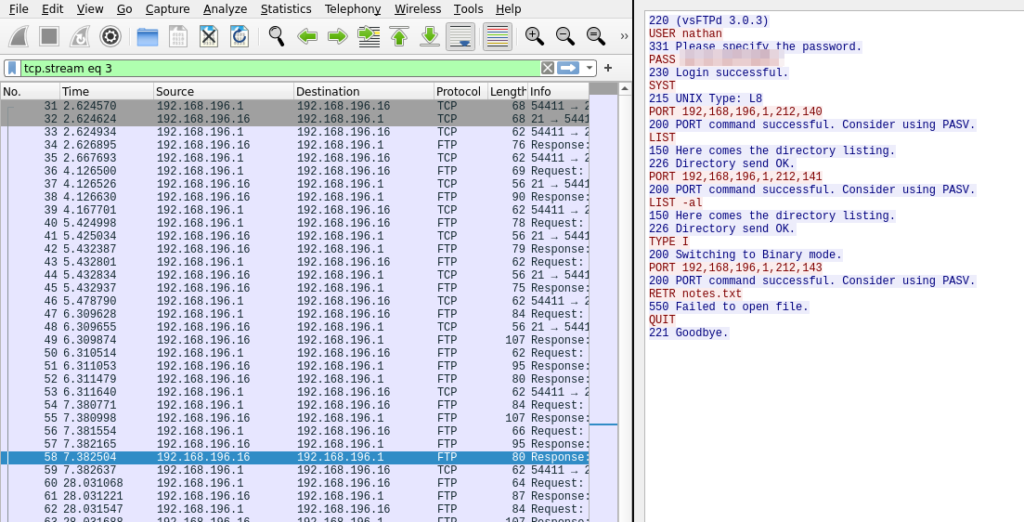
Task: Open the Help menu
Action: (x=508, y=9)
